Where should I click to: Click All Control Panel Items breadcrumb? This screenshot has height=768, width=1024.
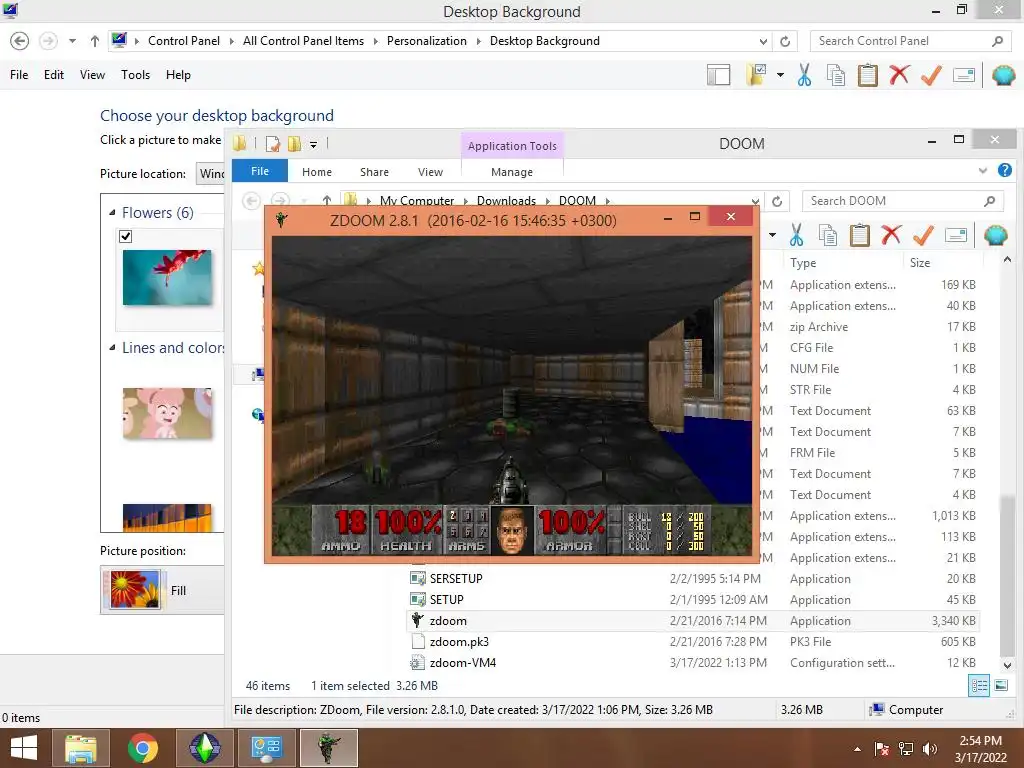[x=303, y=41]
